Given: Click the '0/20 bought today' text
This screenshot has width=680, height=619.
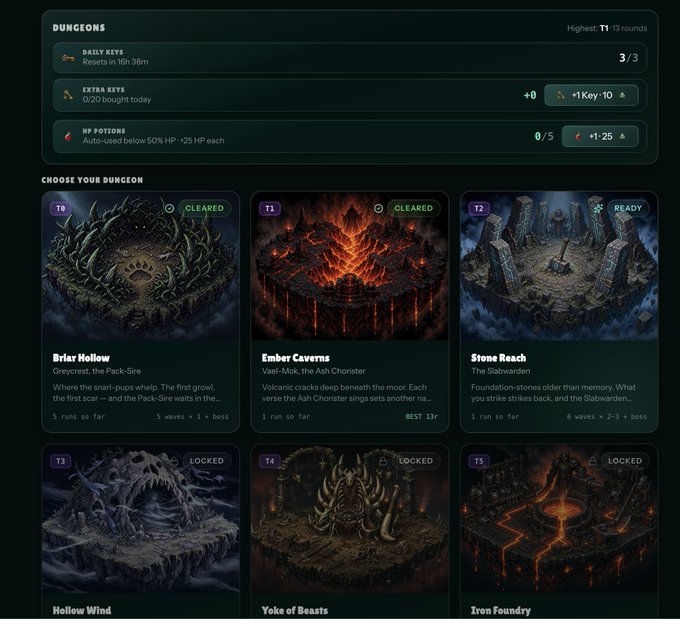Looking at the screenshot, I should tap(117, 100).
